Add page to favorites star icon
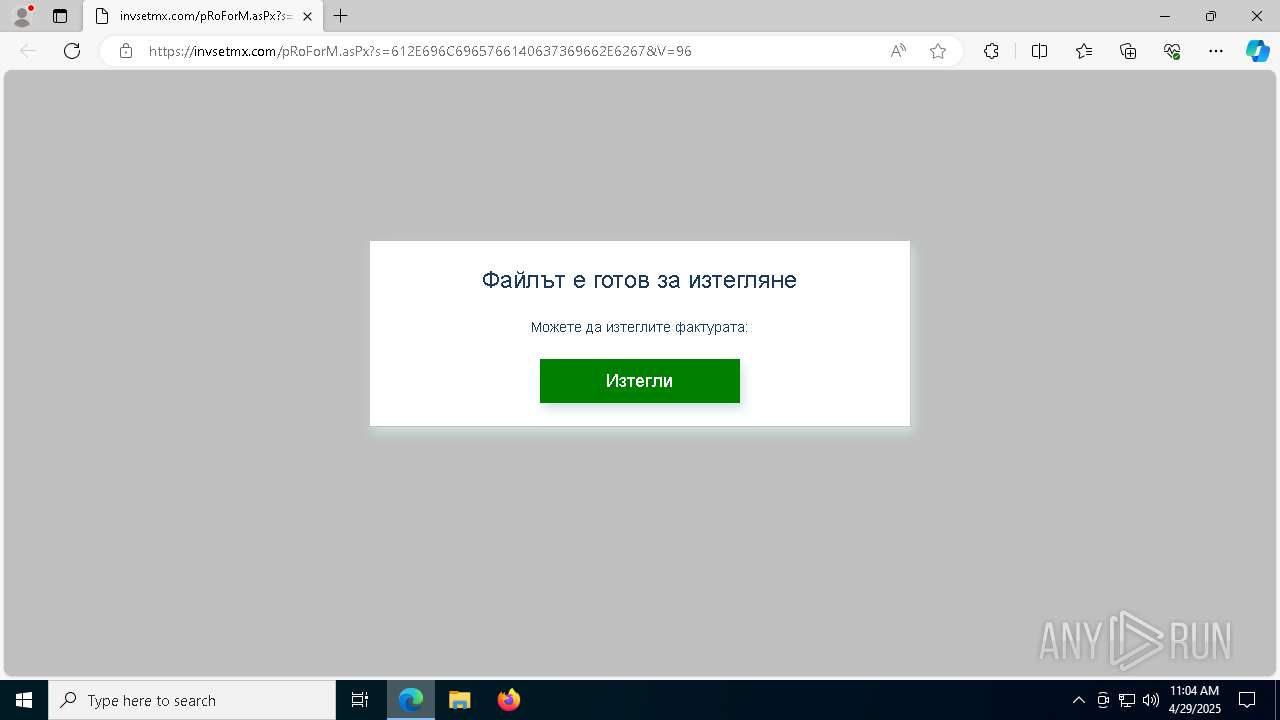1280x720 pixels. point(938,51)
